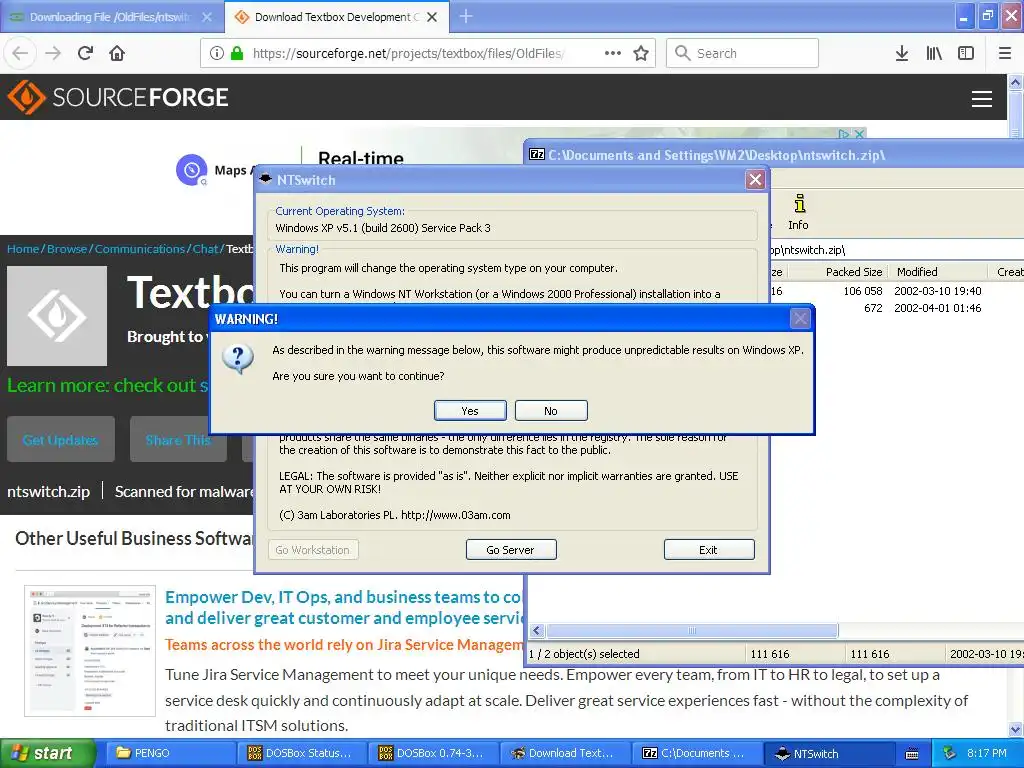Click page scroll-down arrow in Firefox
The height and width of the screenshot is (768, 1024).
click(x=1015, y=729)
